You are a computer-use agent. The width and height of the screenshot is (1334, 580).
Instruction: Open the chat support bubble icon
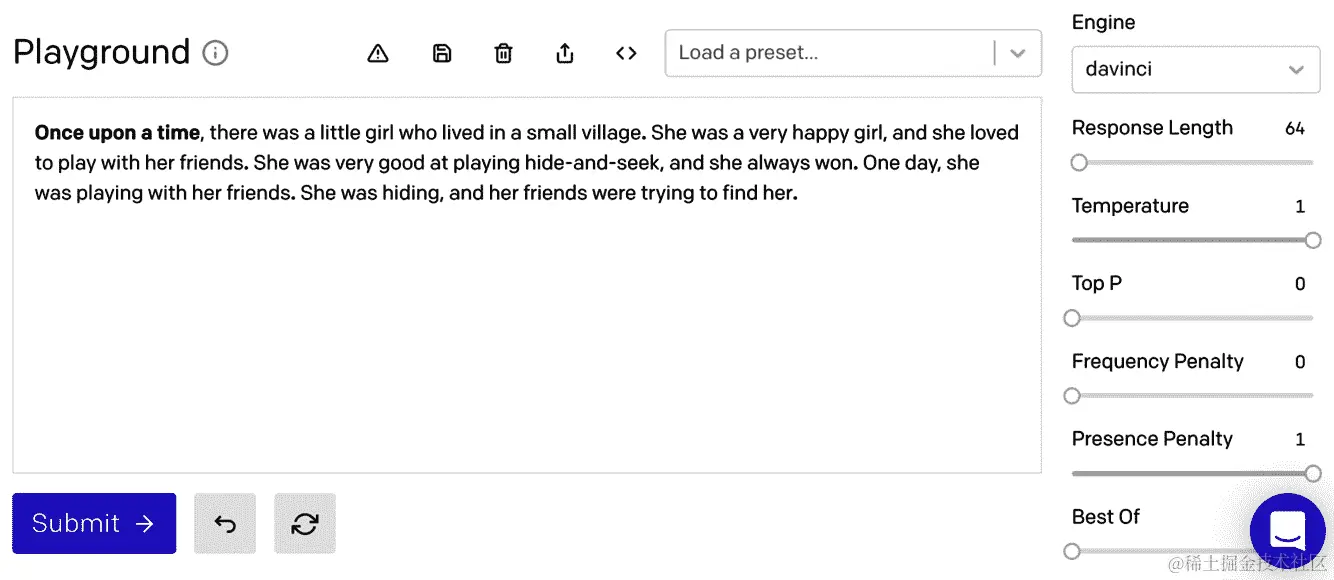coord(1288,530)
